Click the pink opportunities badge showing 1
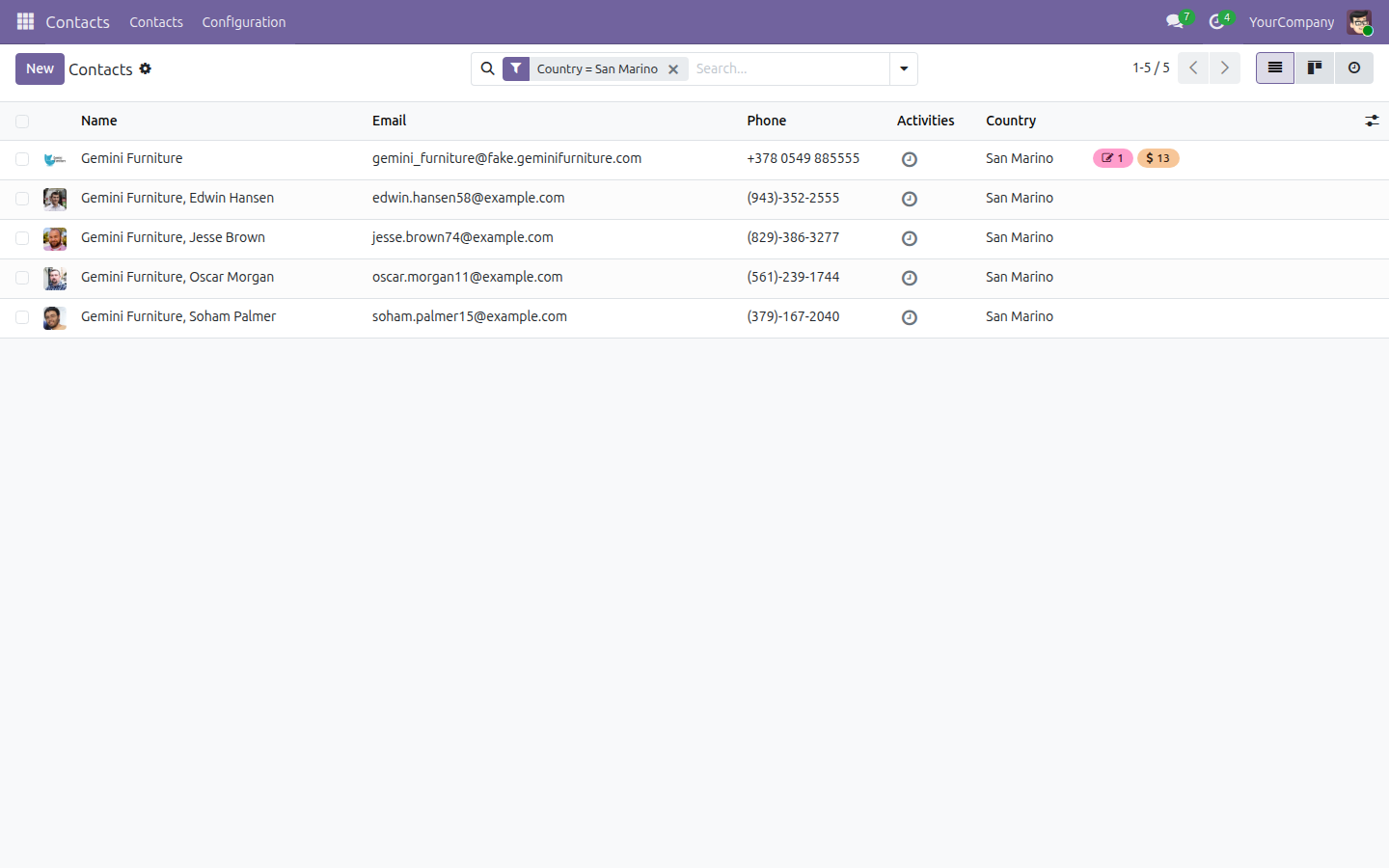This screenshot has height=868, width=1389. click(x=1112, y=158)
